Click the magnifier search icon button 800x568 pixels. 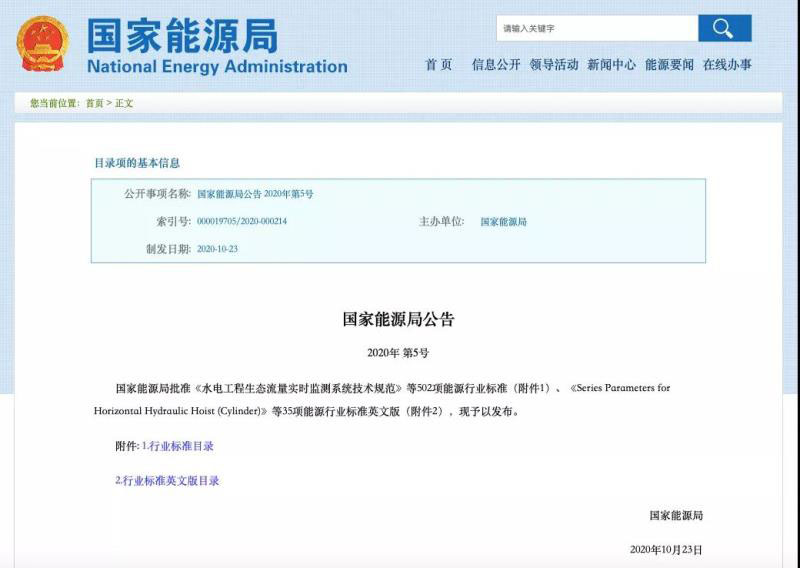pyautogui.click(x=724, y=29)
